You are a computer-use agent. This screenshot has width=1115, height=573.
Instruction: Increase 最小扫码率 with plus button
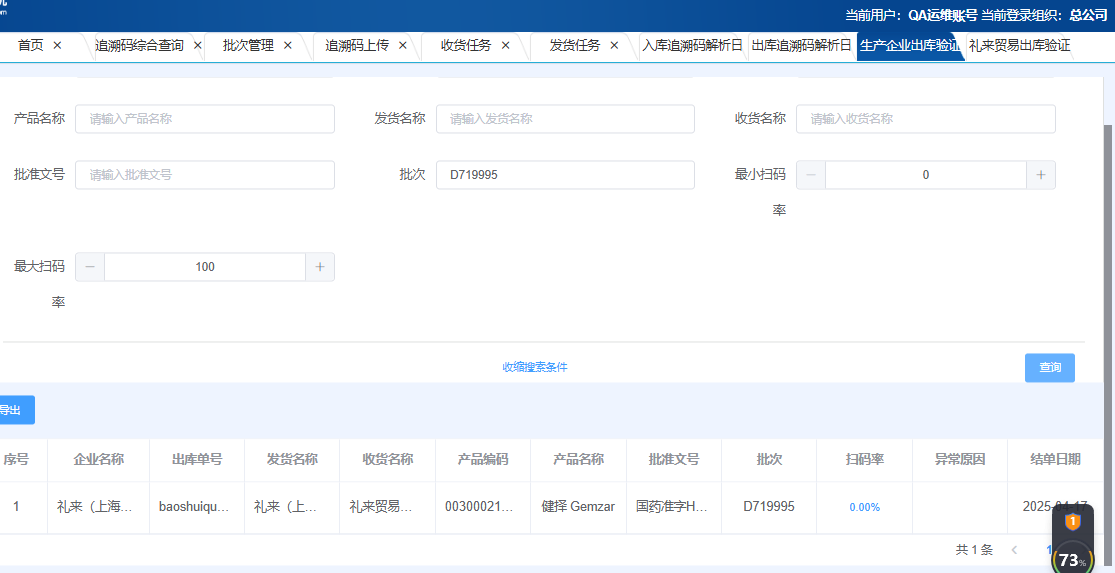[x=1041, y=175]
